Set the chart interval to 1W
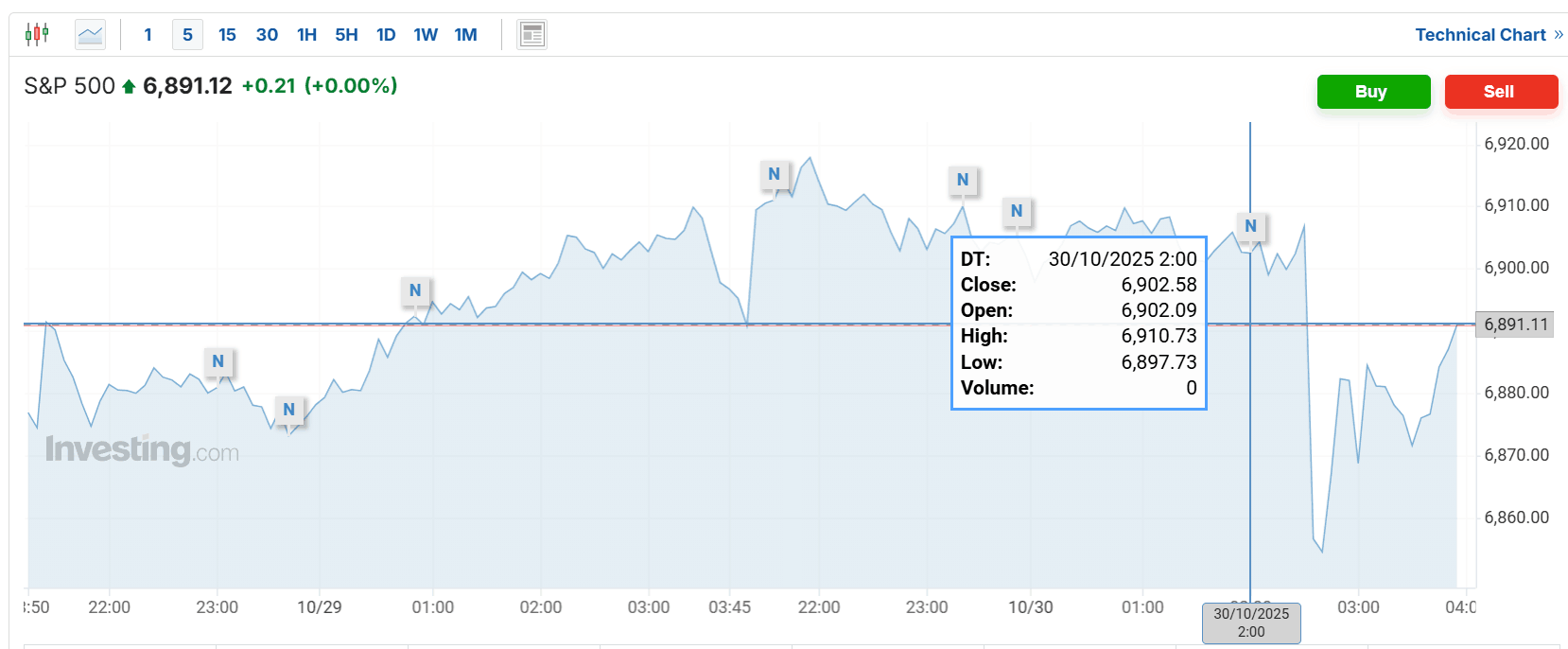 (x=426, y=35)
